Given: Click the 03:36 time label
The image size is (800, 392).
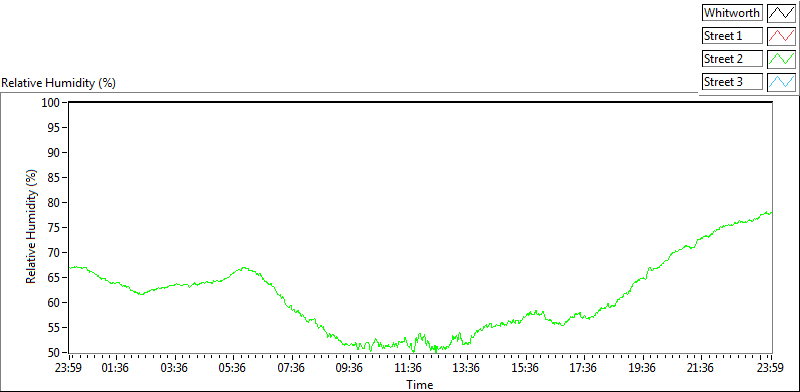Looking at the screenshot, I should tap(175, 368).
